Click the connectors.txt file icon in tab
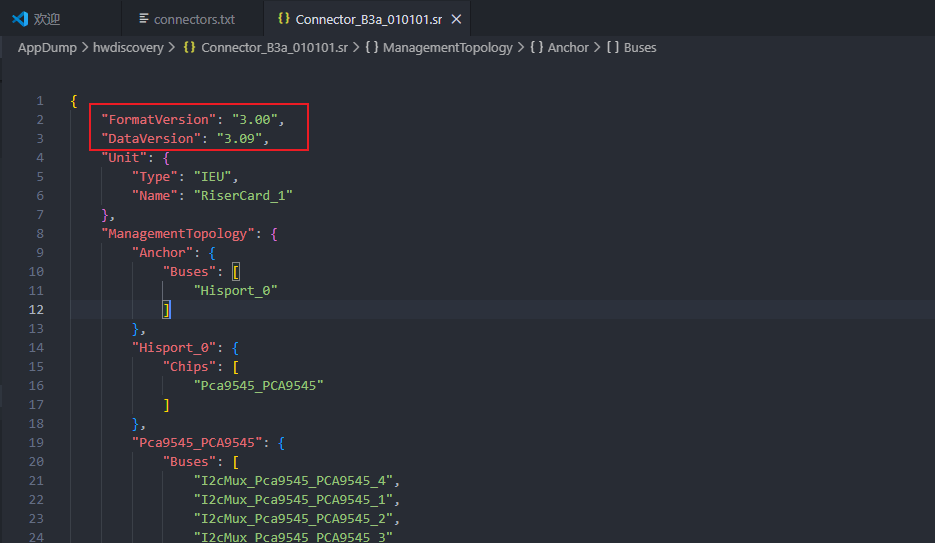This screenshot has width=935, height=543. (x=144, y=19)
